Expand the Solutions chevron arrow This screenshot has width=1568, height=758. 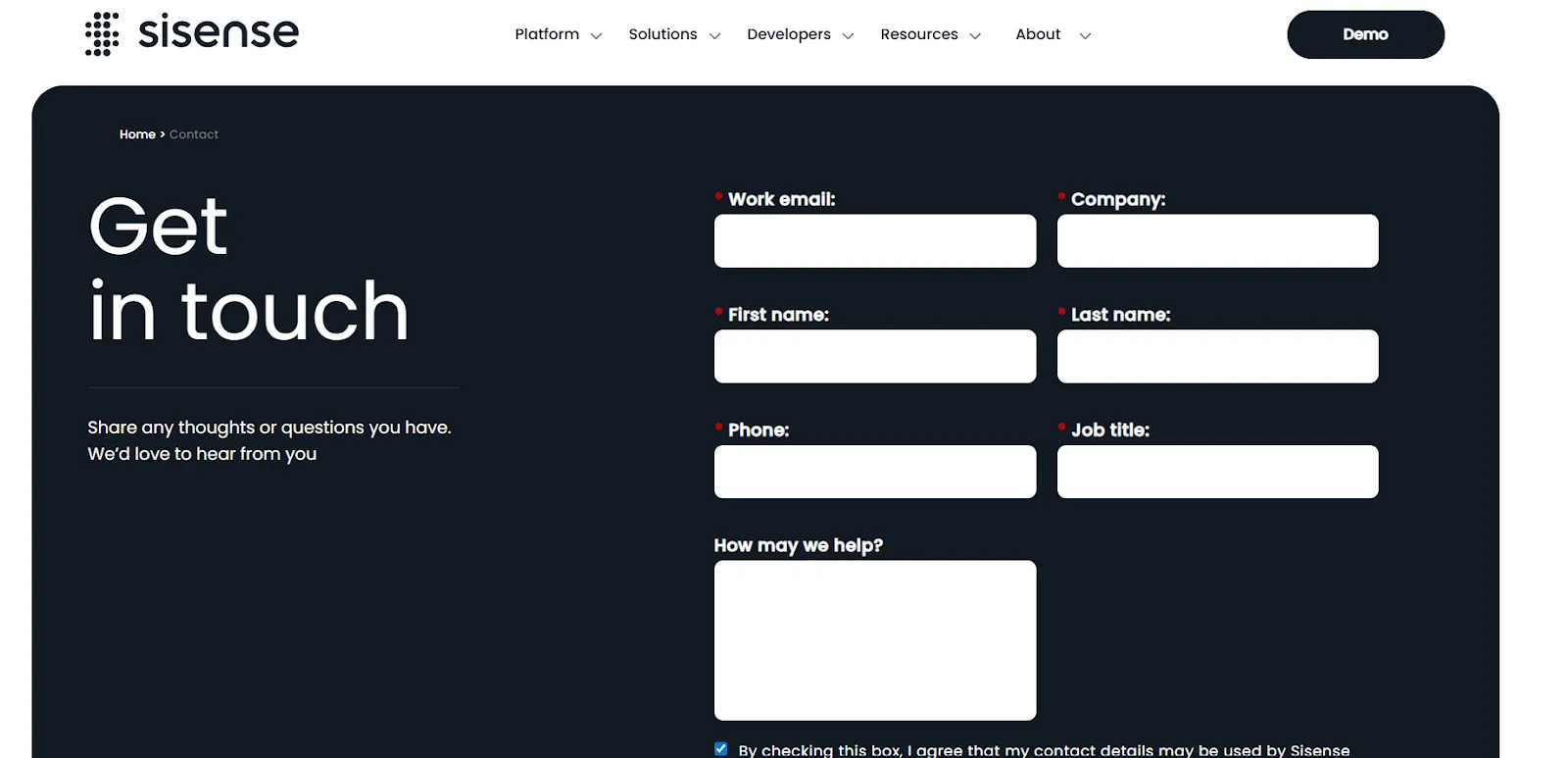714,36
